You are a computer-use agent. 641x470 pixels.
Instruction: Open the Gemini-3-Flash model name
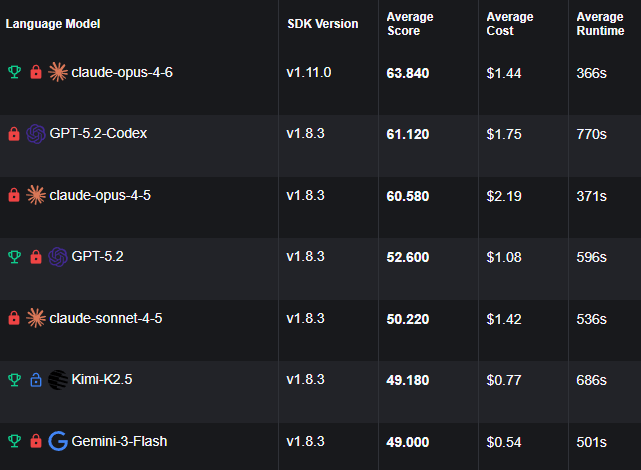[119, 441]
